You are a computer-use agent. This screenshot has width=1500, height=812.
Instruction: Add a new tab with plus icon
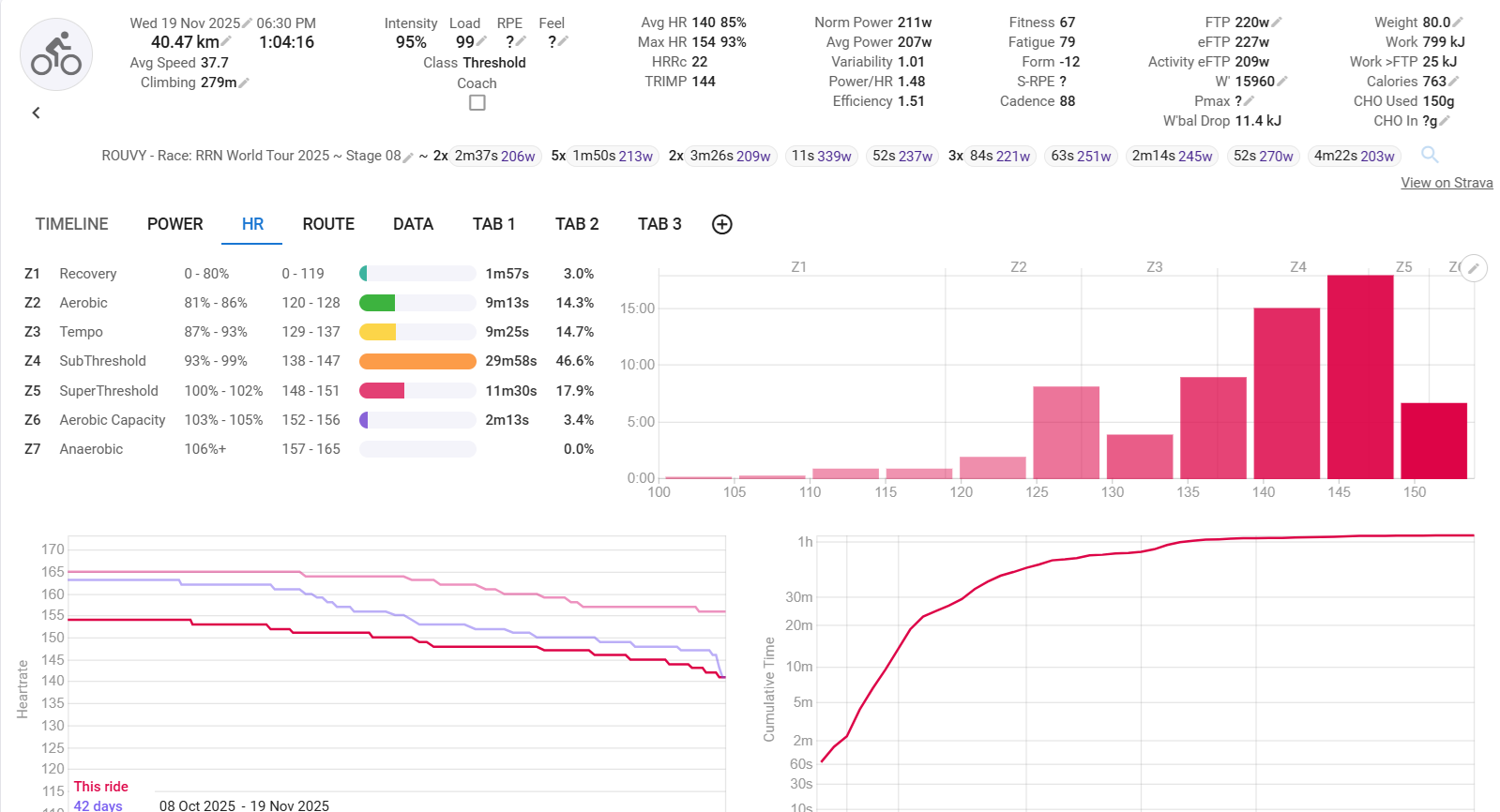click(x=721, y=224)
